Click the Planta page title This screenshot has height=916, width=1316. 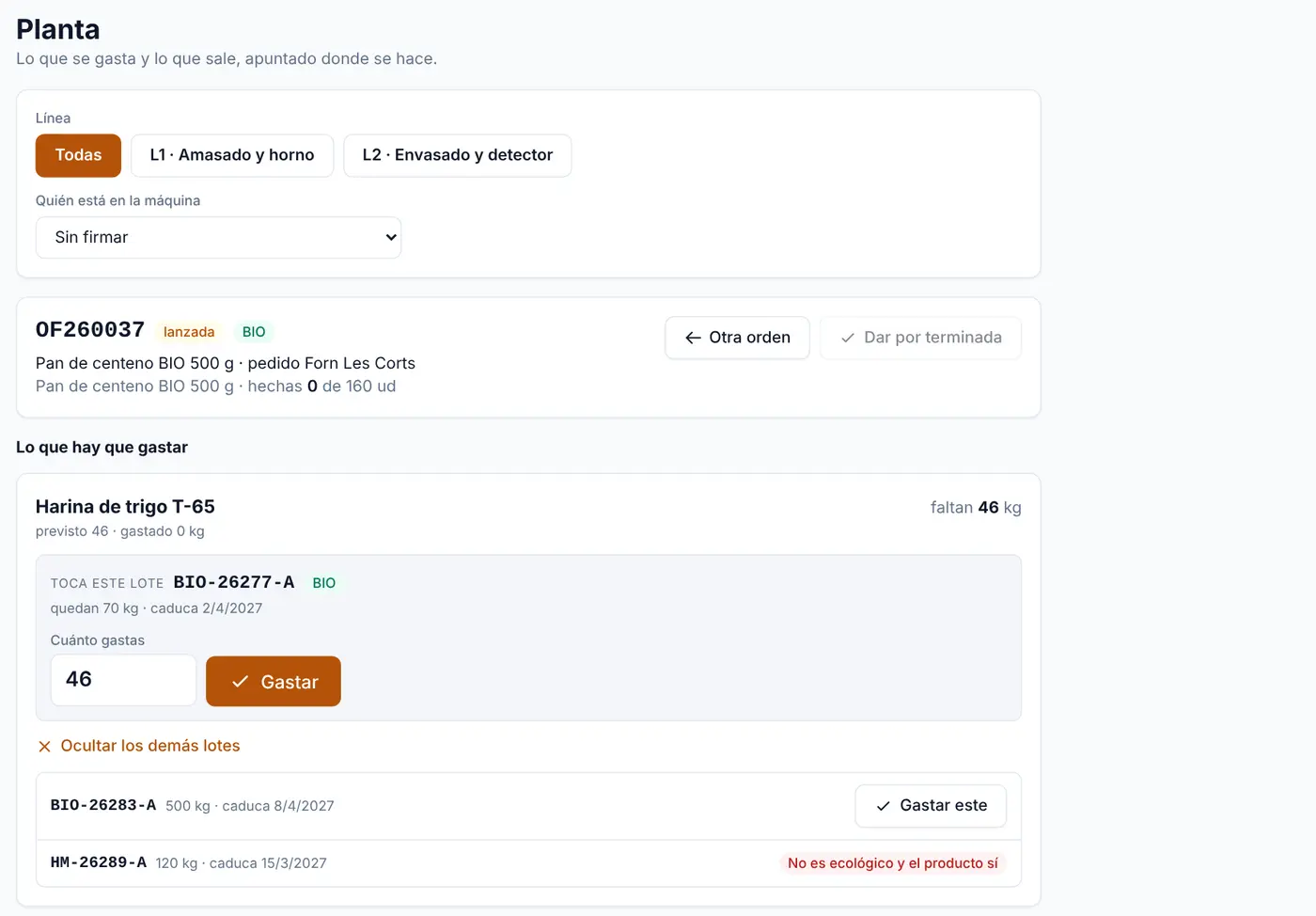click(x=58, y=29)
